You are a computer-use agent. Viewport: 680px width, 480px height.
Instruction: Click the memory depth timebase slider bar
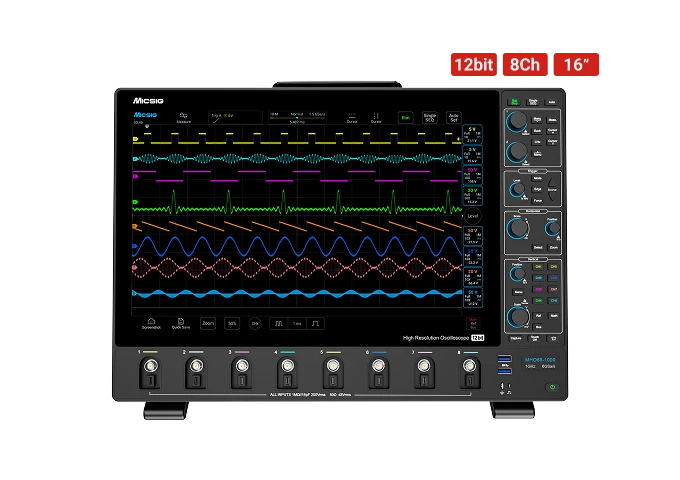coord(297,118)
